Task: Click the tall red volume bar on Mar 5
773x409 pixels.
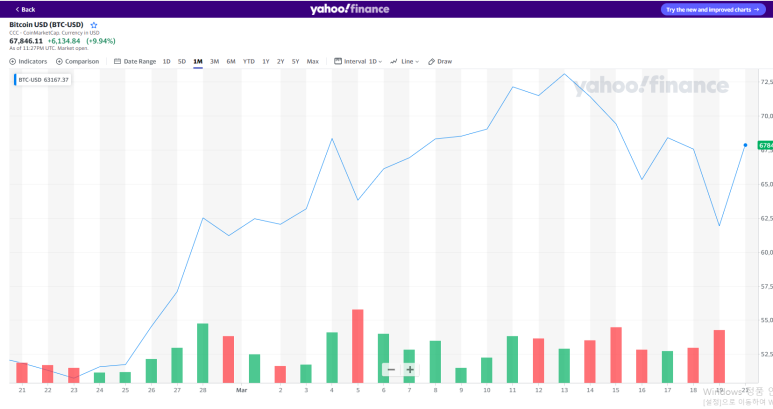Action: pos(358,346)
